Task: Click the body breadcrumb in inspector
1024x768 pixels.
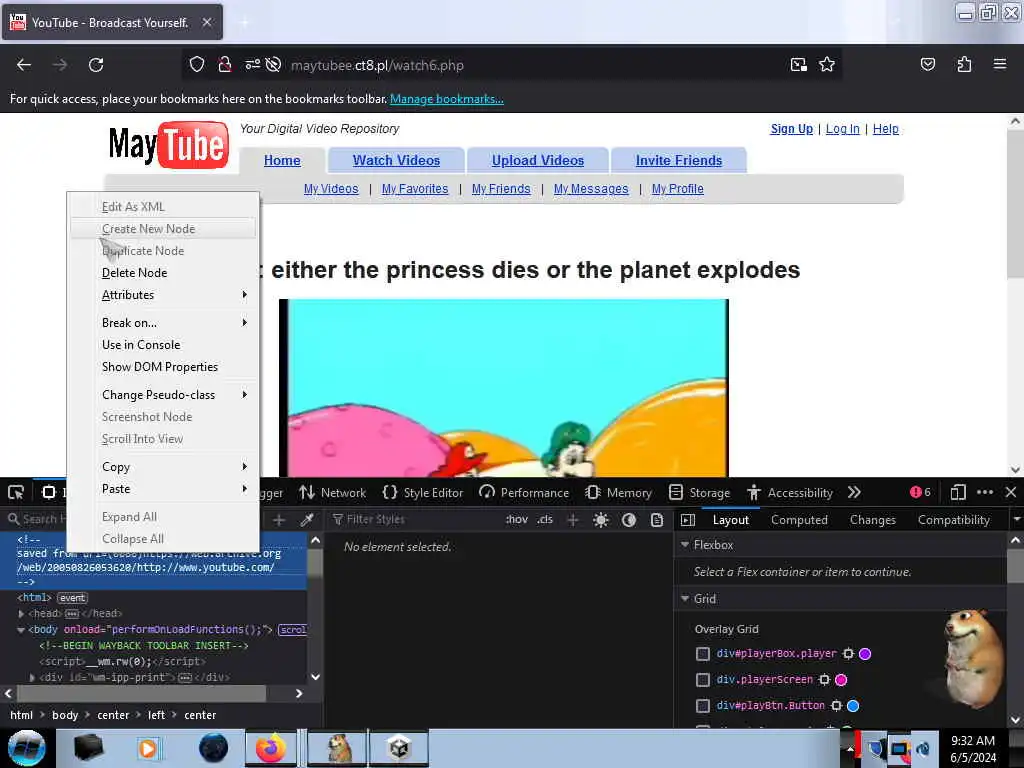Action: pyautogui.click(x=65, y=715)
